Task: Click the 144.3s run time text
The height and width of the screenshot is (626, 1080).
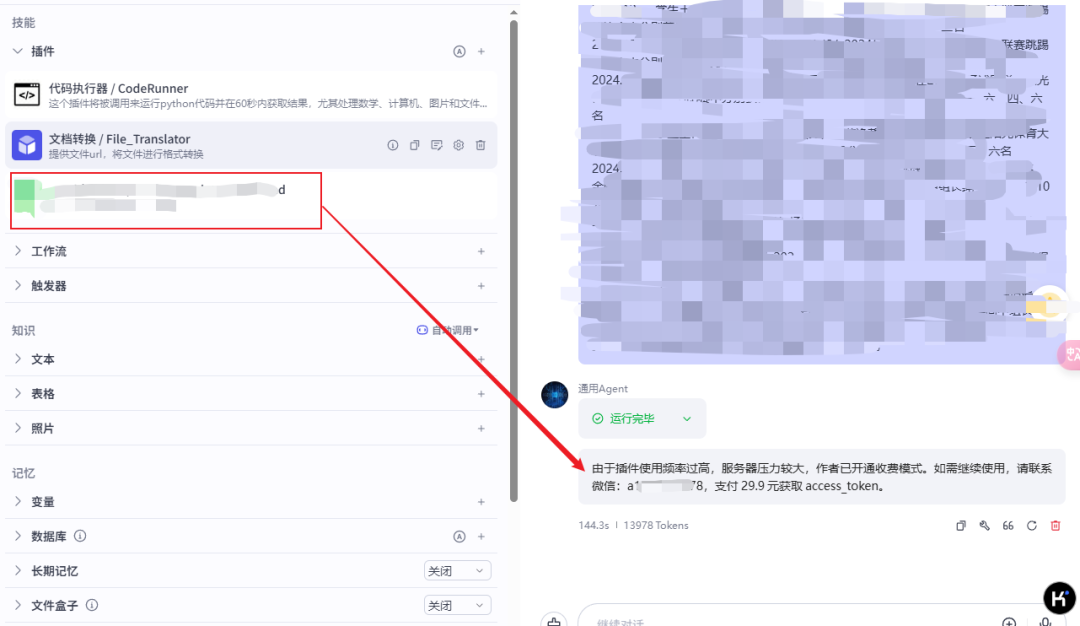Action: (x=594, y=525)
